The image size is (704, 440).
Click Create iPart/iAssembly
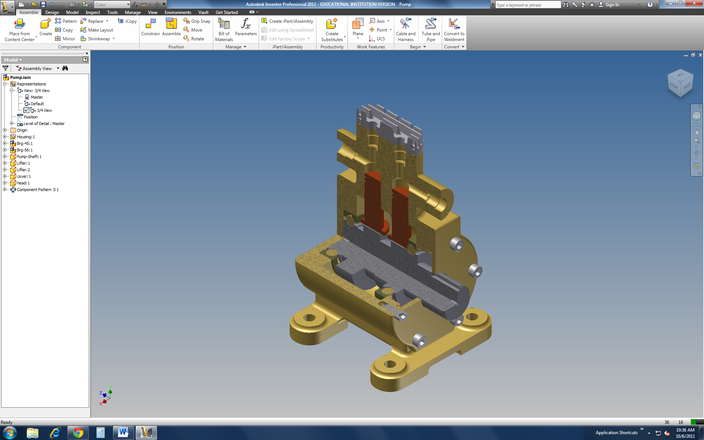(x=287, y=21)
